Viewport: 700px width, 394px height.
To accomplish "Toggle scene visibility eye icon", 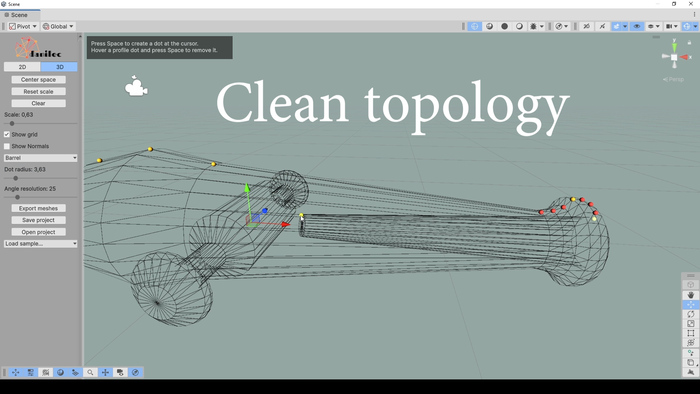I will tap(637, 26).
